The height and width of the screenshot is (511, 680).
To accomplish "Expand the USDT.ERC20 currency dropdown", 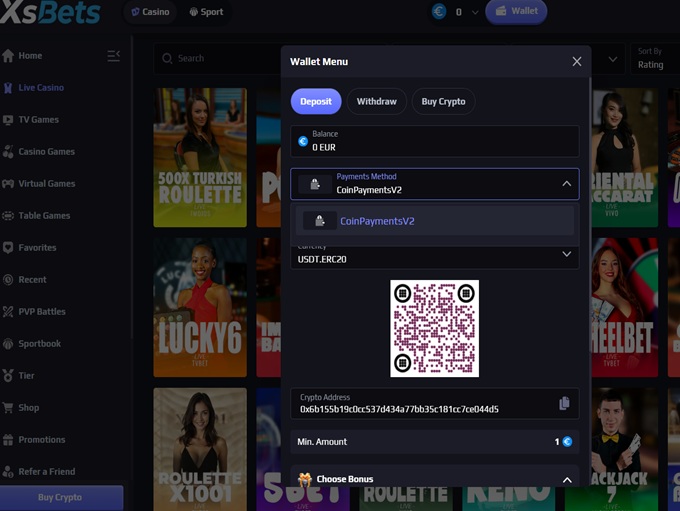I will coord(566,254).
